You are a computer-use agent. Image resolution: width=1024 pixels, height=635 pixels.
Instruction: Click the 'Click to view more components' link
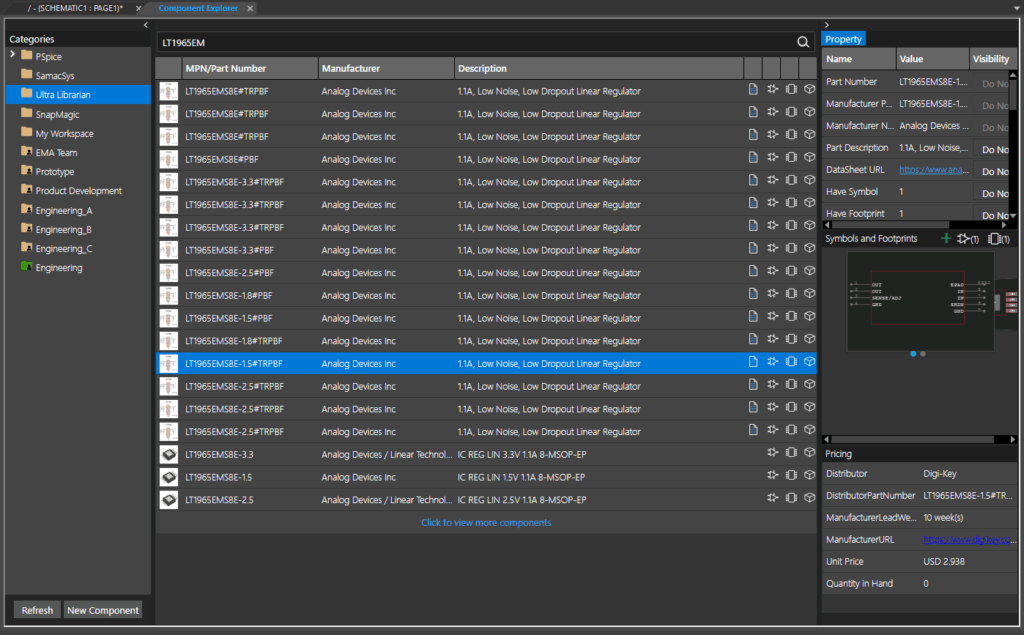pyautogui.click(x=486, y=522)
